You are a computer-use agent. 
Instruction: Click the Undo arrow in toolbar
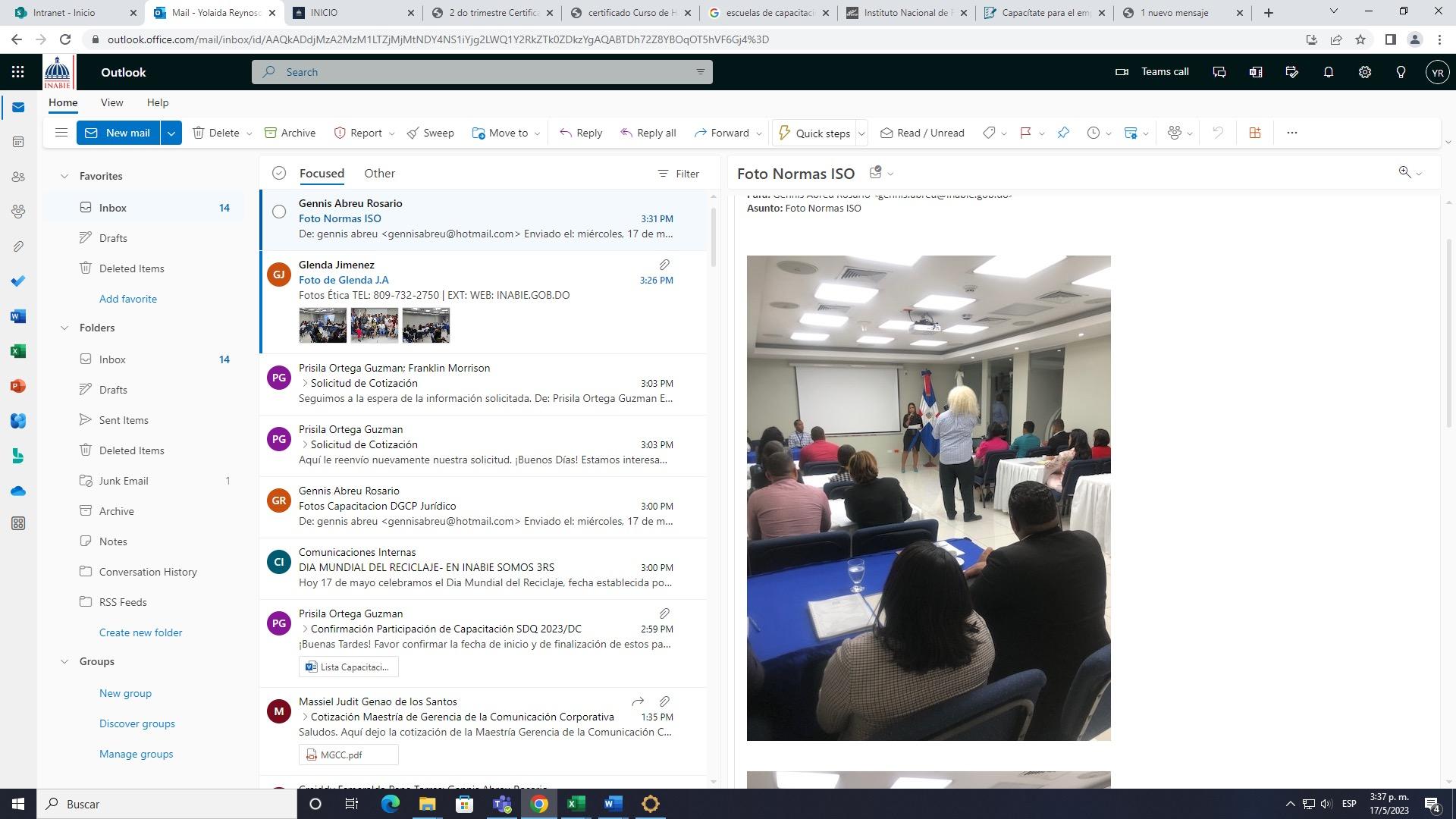[1217, 133]
